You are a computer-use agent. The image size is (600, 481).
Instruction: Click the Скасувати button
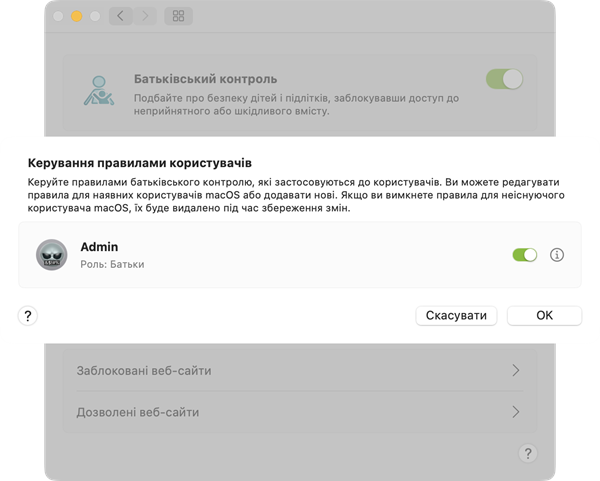coord(456,316)
